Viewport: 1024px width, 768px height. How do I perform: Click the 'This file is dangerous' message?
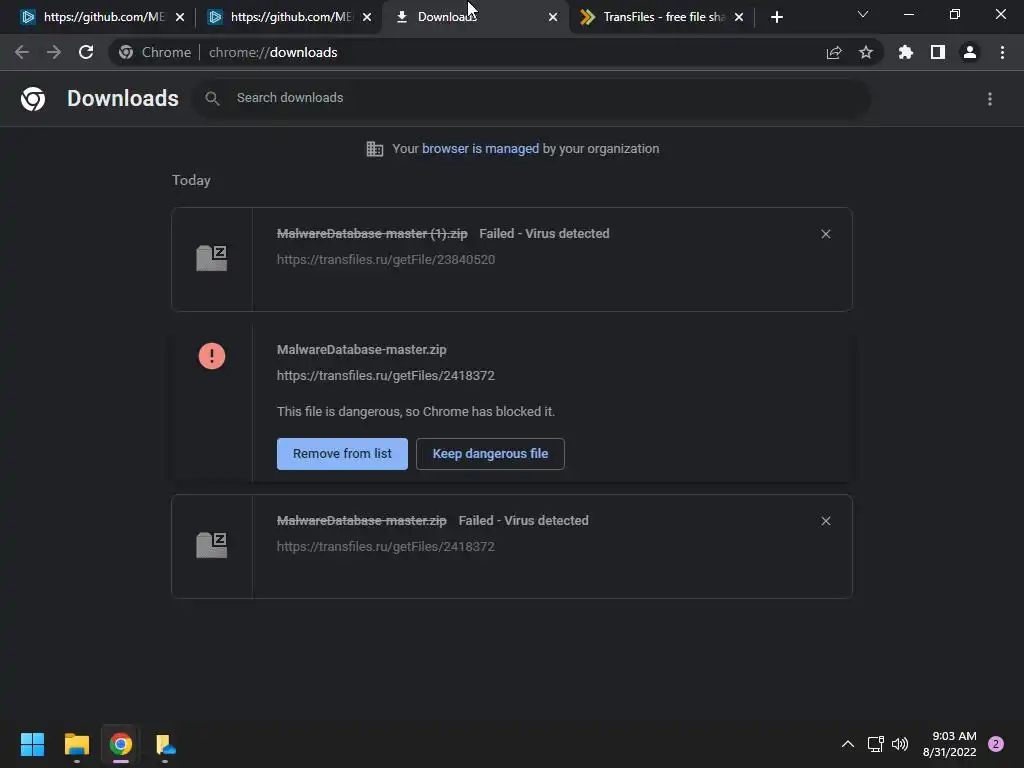(416, 411)
